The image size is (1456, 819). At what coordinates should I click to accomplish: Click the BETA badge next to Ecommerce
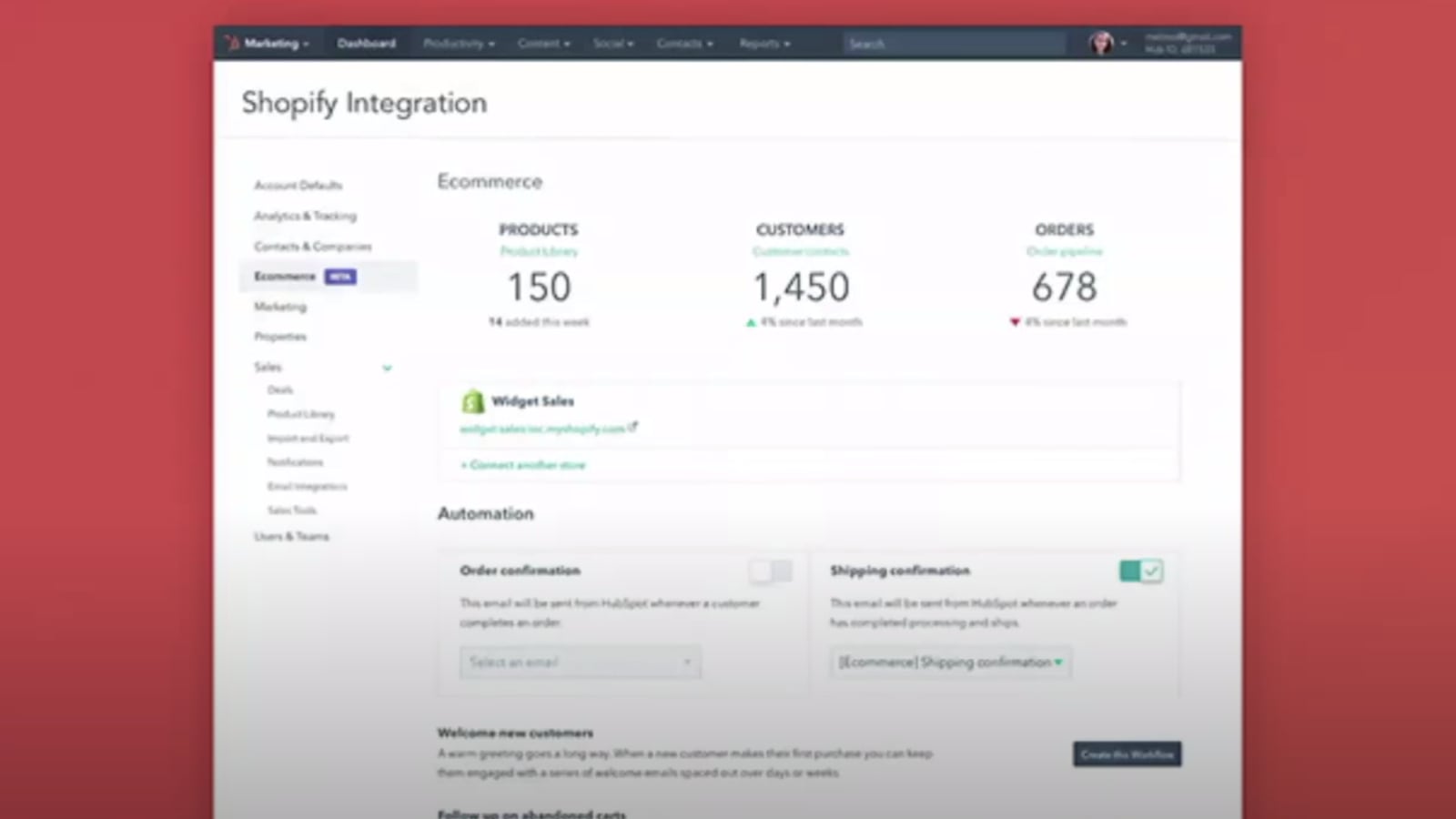tap(340, 277)
